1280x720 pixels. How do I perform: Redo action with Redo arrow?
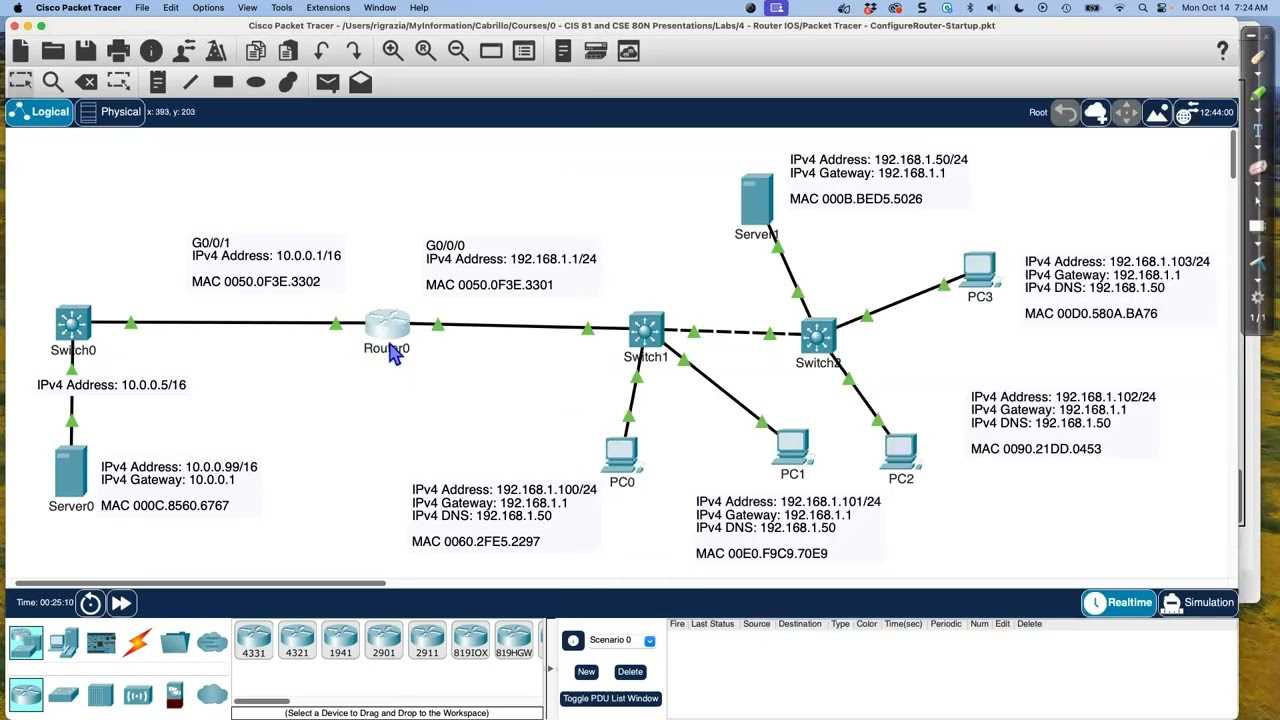coord(354,51)
